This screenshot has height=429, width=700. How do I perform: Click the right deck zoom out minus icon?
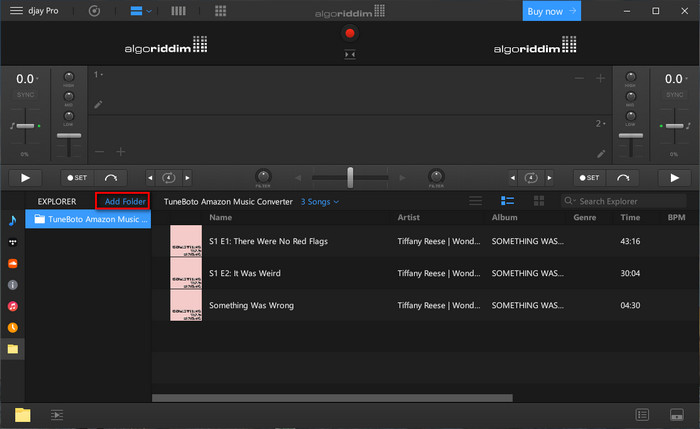pyautogui.click(x=579, y=79)
